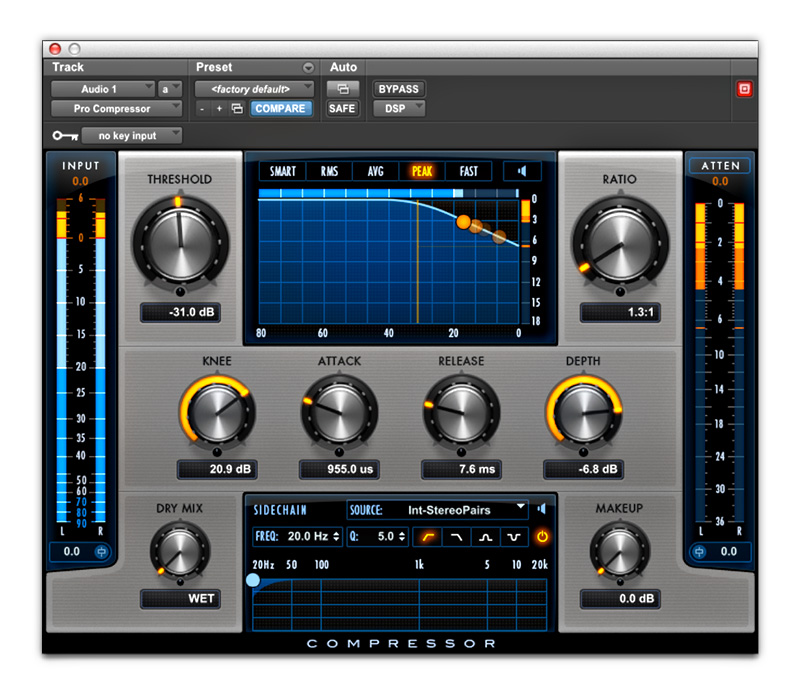Toggle the BYPASS button
Screen dimensions: 800x700
coord(398,89)
